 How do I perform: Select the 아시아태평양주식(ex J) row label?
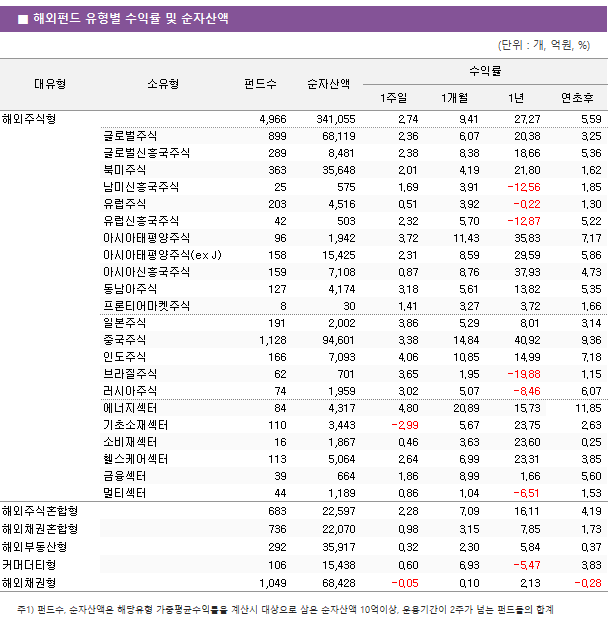point(162,255)
